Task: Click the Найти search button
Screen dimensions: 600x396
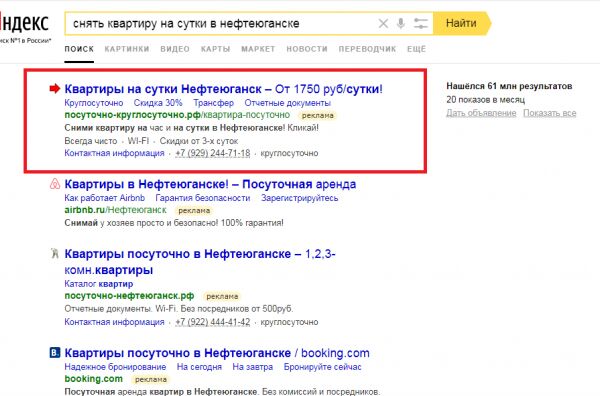Action: pos(461,23)
